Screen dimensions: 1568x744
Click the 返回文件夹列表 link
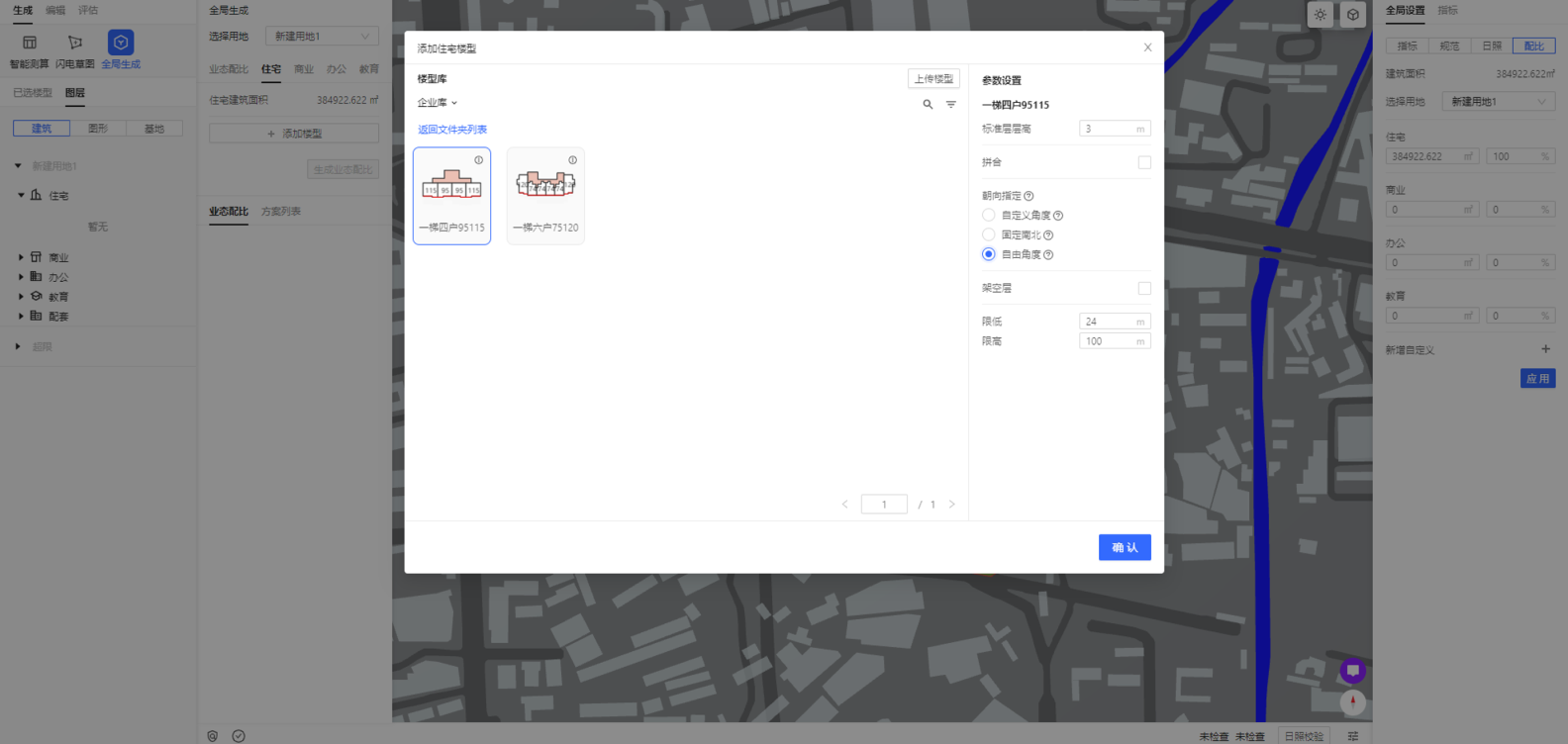(452, 130)
